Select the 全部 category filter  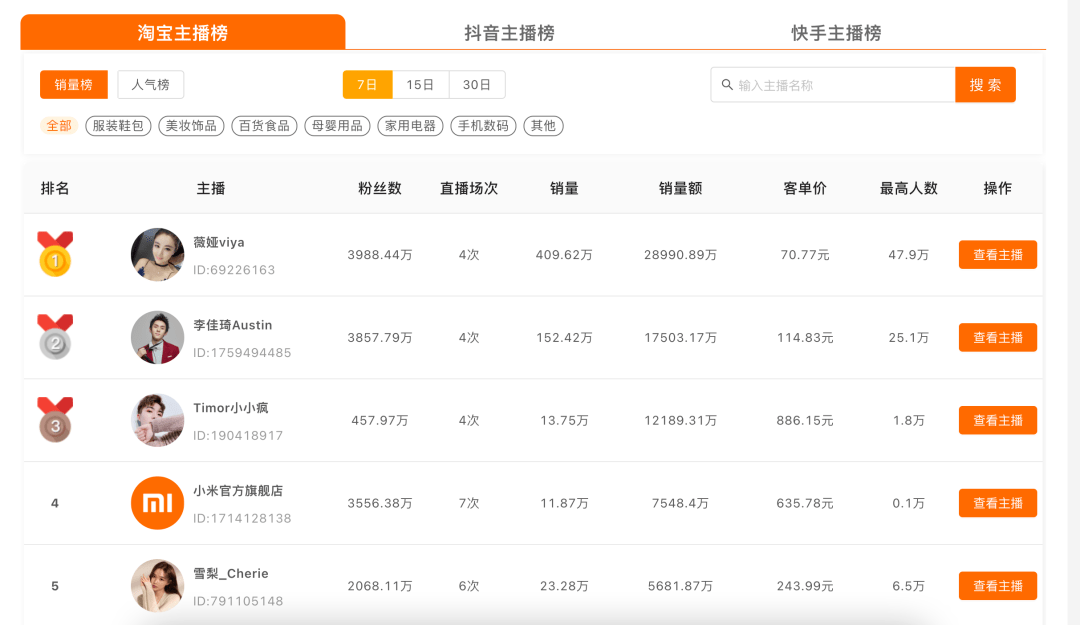coord(59,125)
